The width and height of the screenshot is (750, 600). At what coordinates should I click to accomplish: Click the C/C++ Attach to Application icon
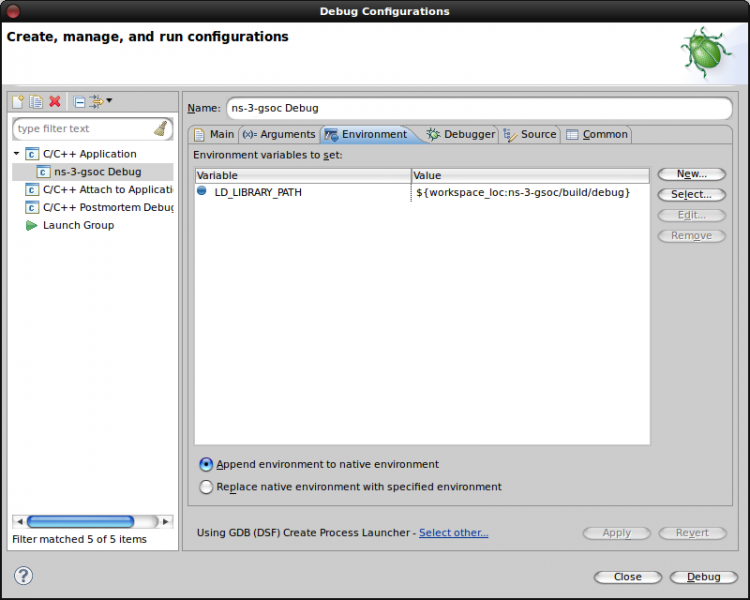[32, 189]
